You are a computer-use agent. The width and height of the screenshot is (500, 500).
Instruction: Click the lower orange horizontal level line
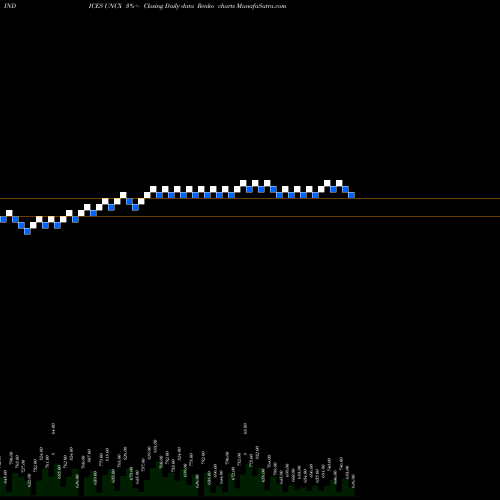tap(250, 217)
